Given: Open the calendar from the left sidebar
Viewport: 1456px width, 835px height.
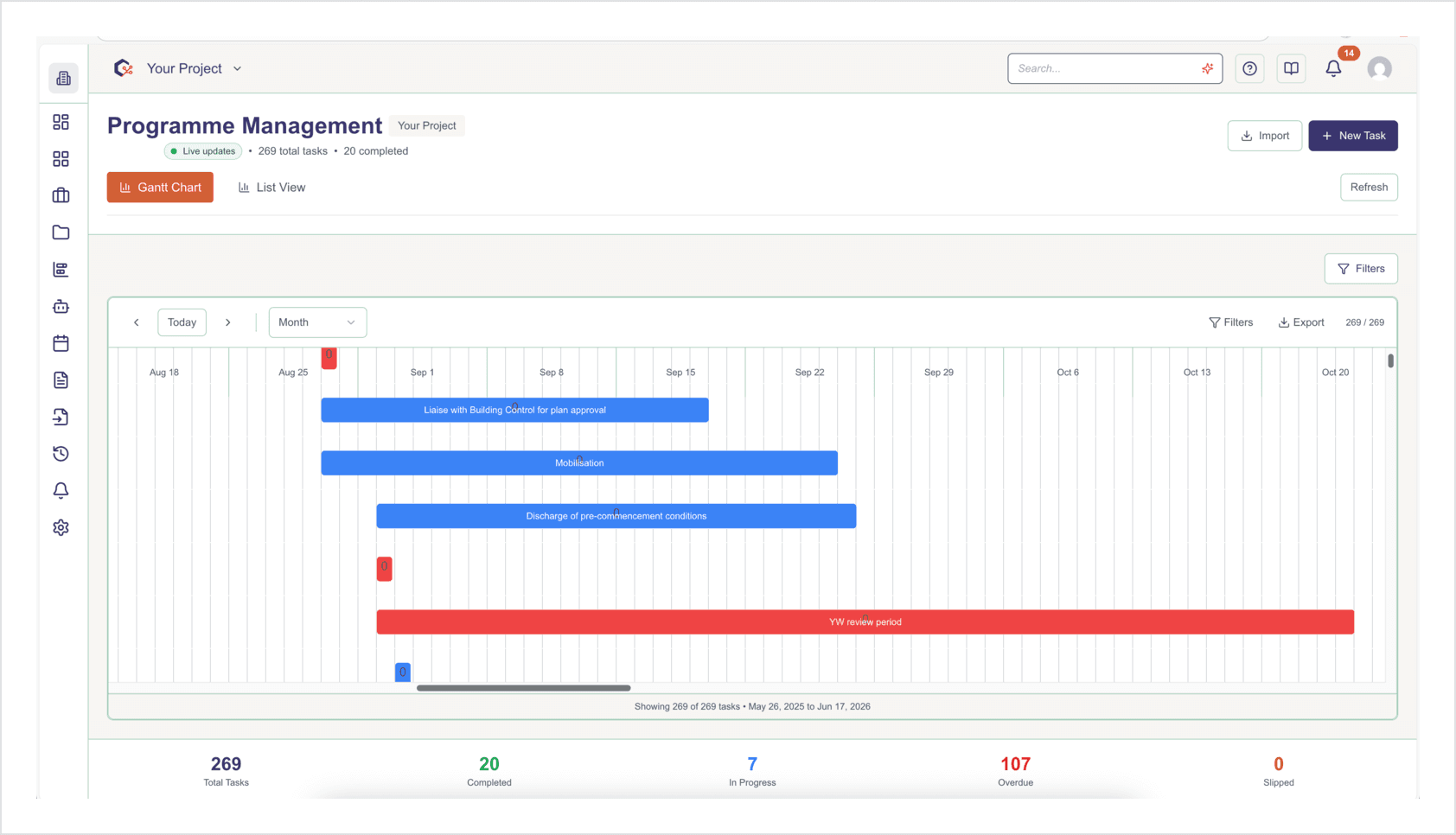Looking at the screenshot, I should coord(61,343).
